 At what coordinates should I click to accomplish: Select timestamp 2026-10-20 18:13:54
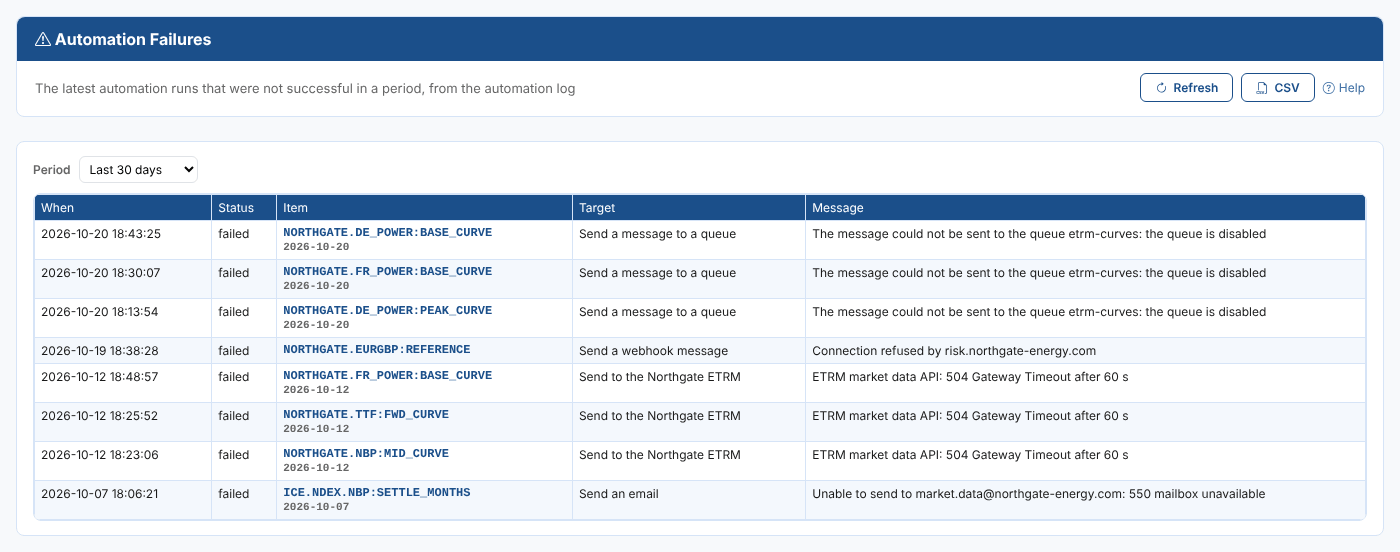[101, 312]
